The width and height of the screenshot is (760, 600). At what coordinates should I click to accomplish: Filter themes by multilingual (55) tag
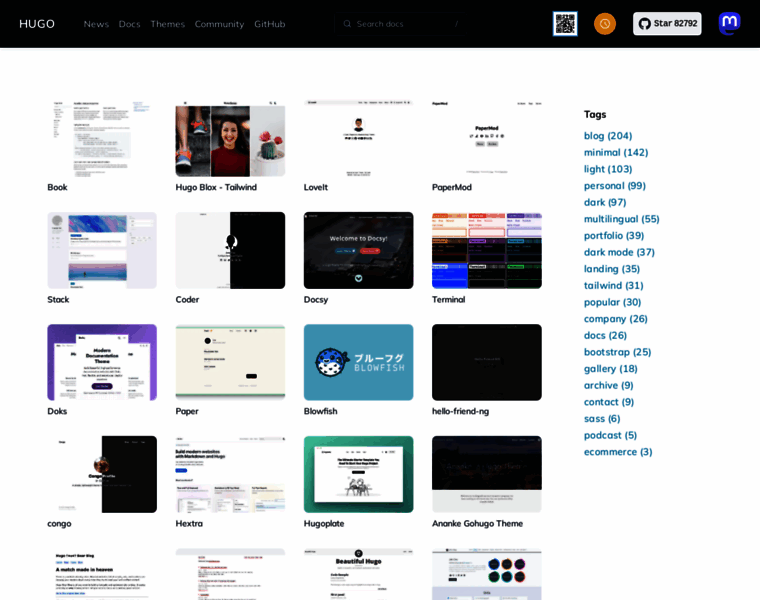621,219
